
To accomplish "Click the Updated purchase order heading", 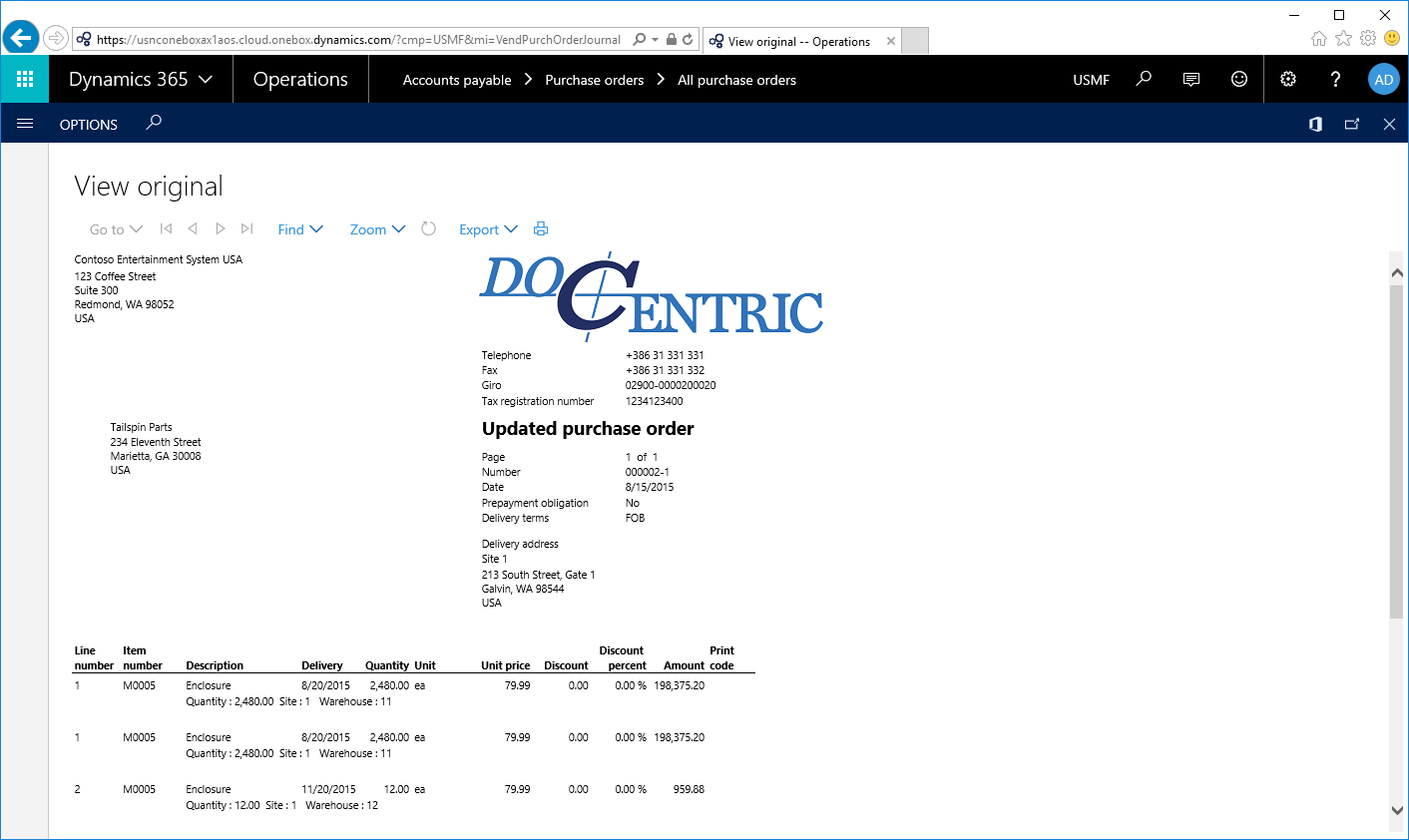I will [x=588, y=429].
